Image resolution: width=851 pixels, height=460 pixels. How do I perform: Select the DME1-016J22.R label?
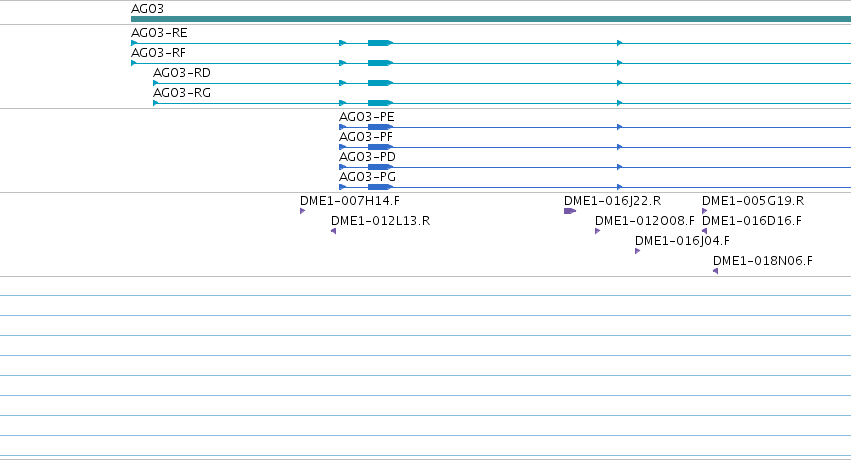[612, 201]
